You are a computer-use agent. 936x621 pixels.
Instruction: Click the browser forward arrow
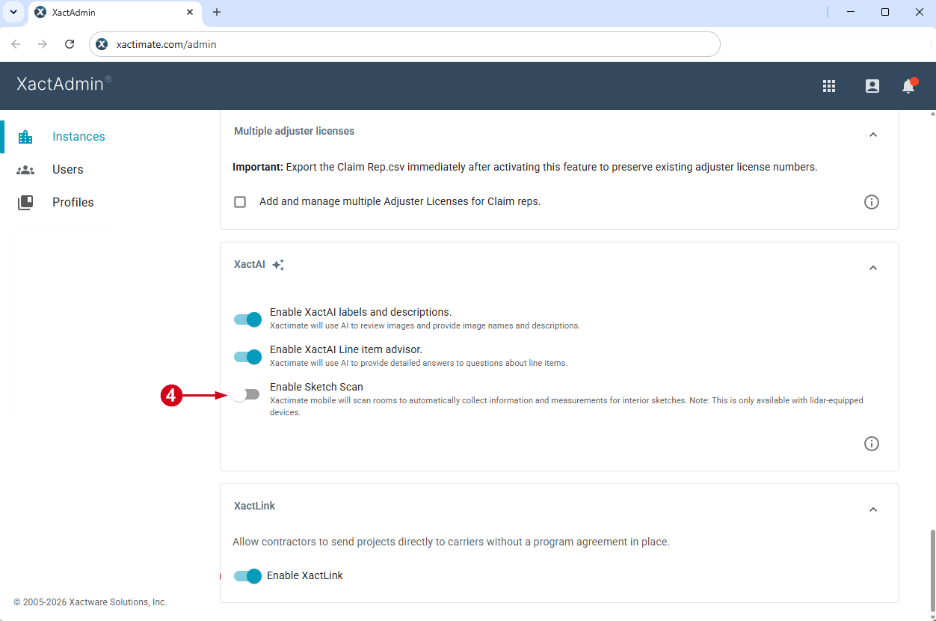click(x=42, y=44)
